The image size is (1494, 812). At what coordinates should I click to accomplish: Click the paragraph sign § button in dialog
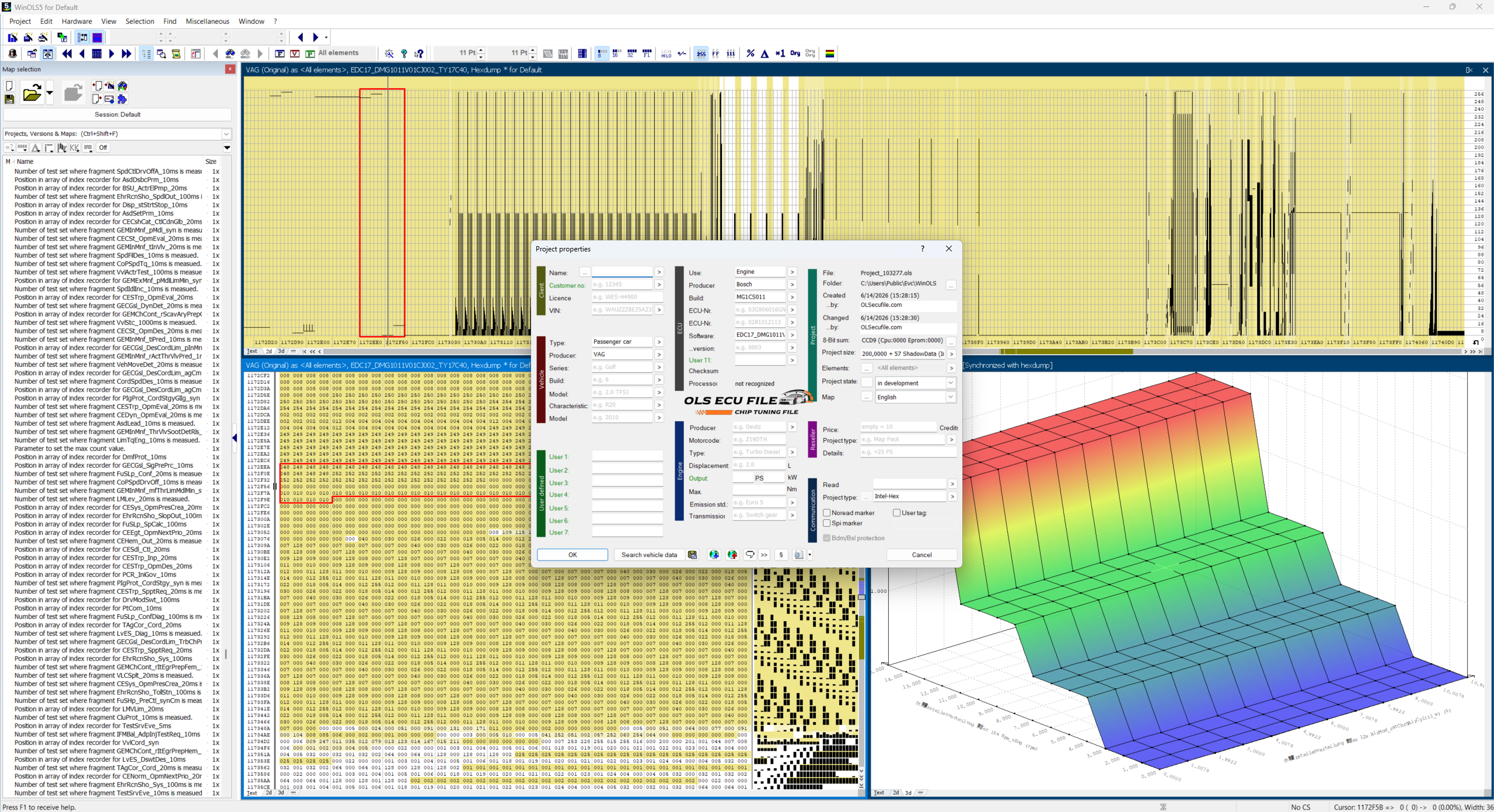point(781,555)
